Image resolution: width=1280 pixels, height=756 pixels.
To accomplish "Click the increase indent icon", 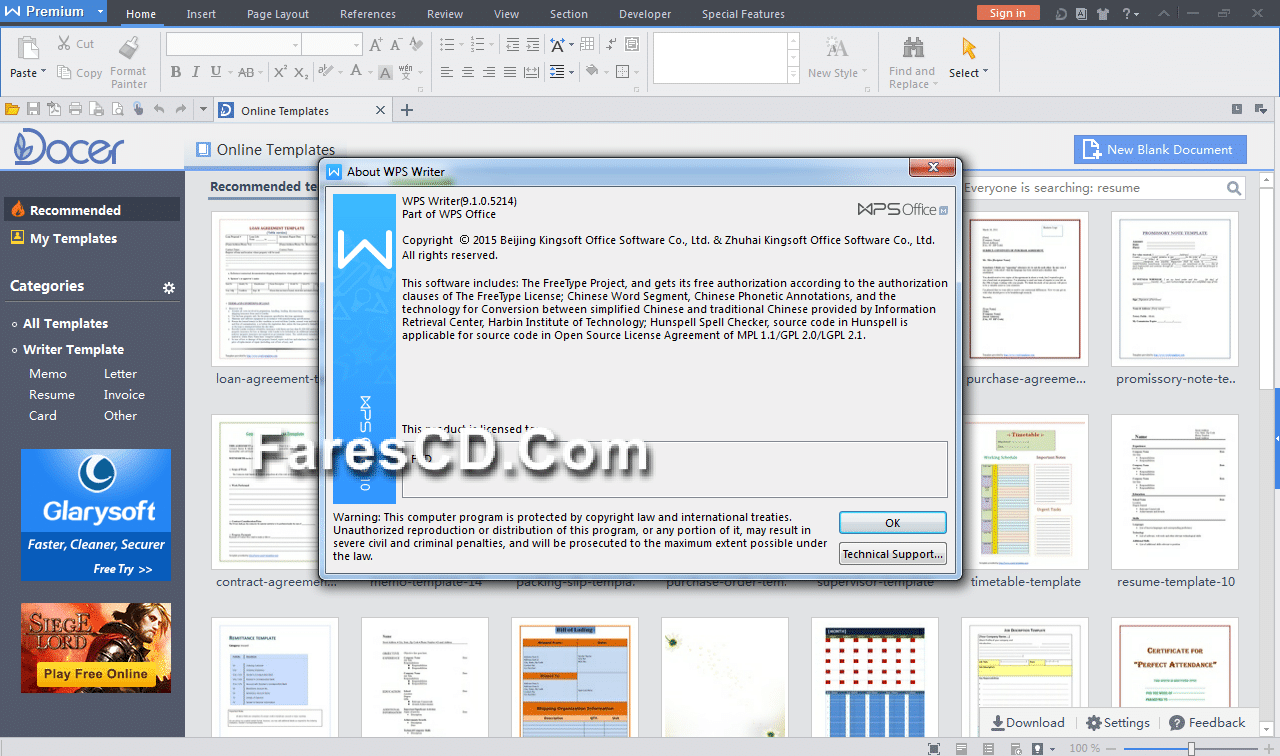I will pyautogui.click(x=533, y=45).
